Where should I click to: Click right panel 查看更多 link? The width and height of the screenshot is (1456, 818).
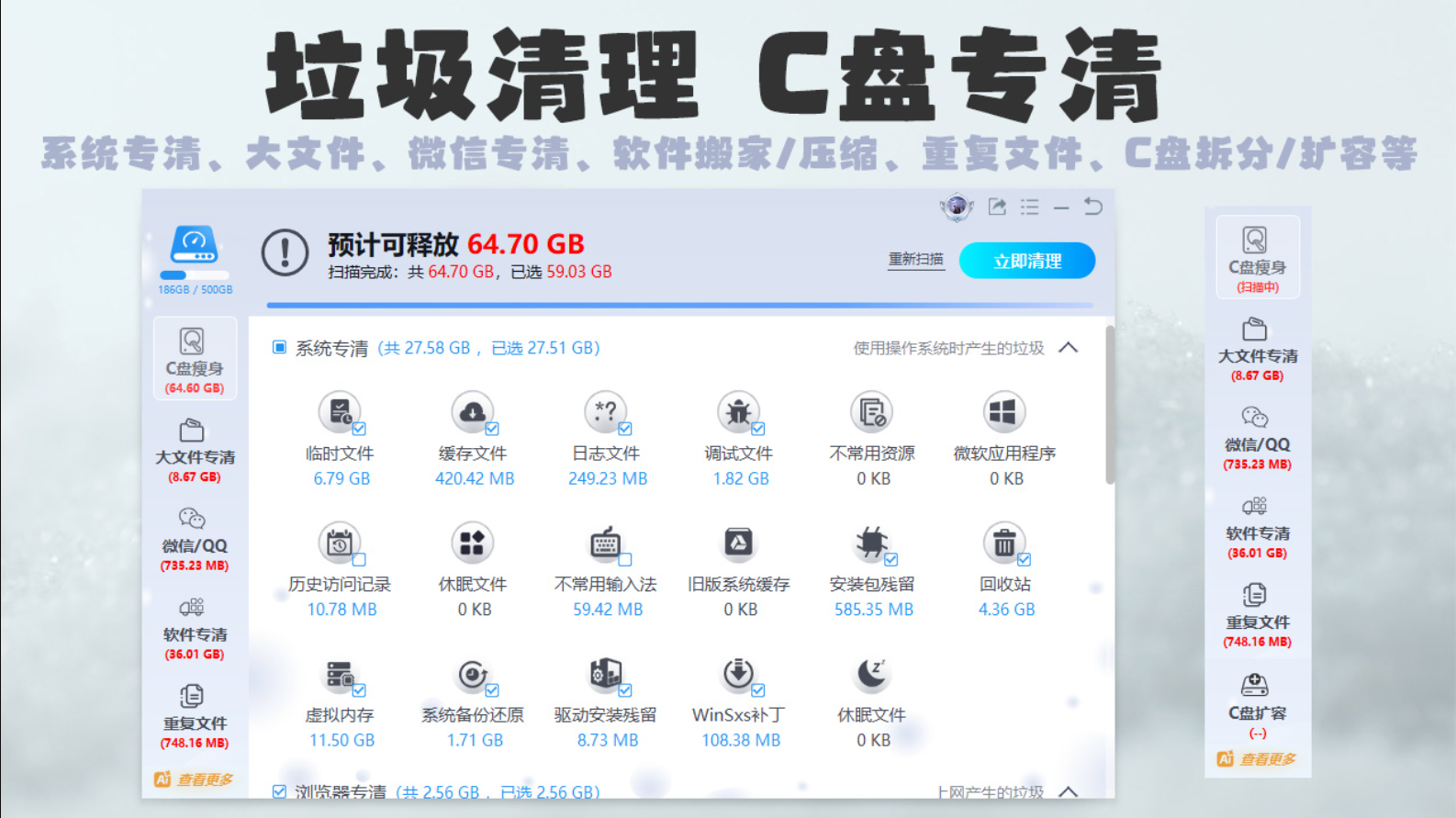click(1268, 759)
